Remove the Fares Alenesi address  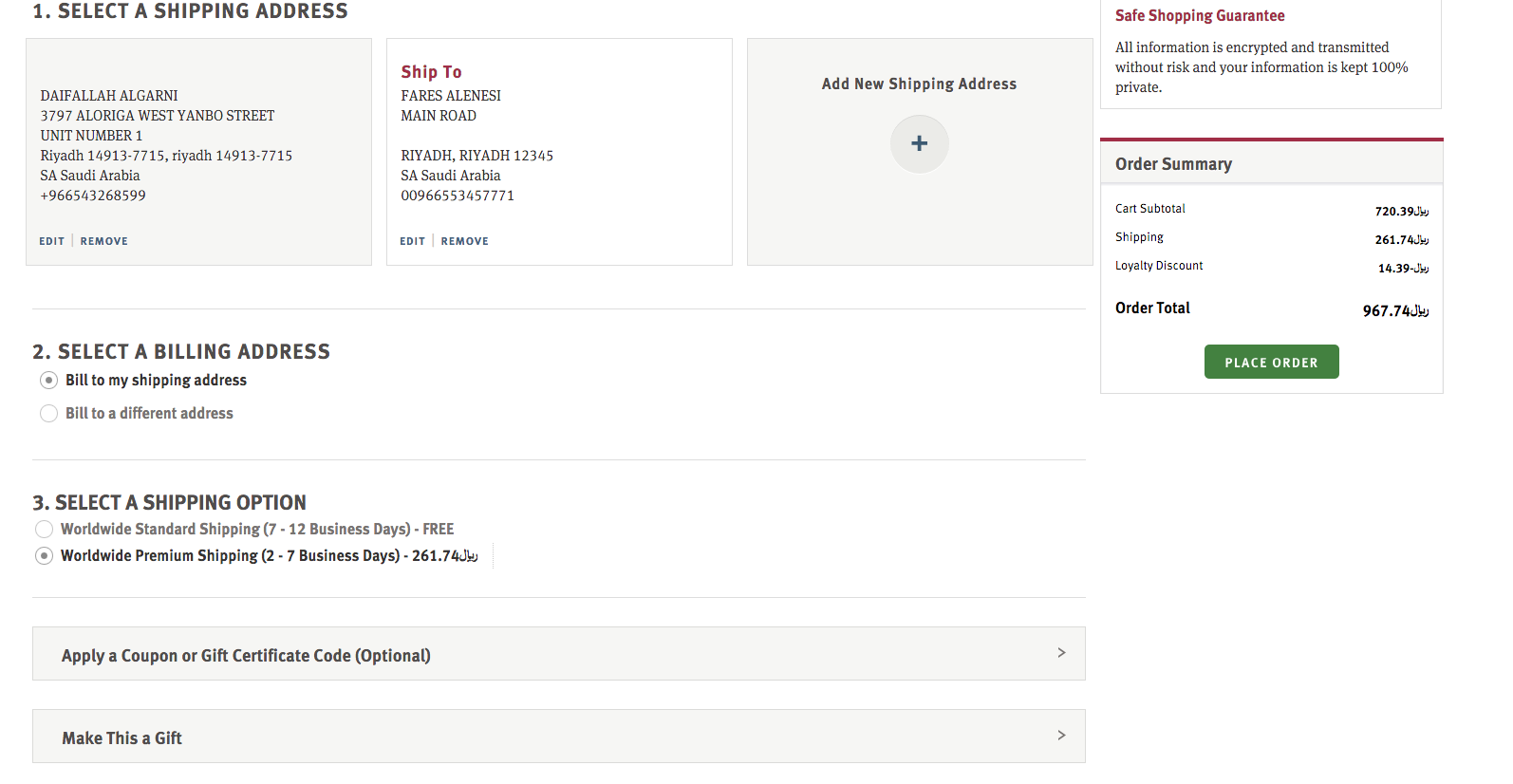(x=465, y=241)
